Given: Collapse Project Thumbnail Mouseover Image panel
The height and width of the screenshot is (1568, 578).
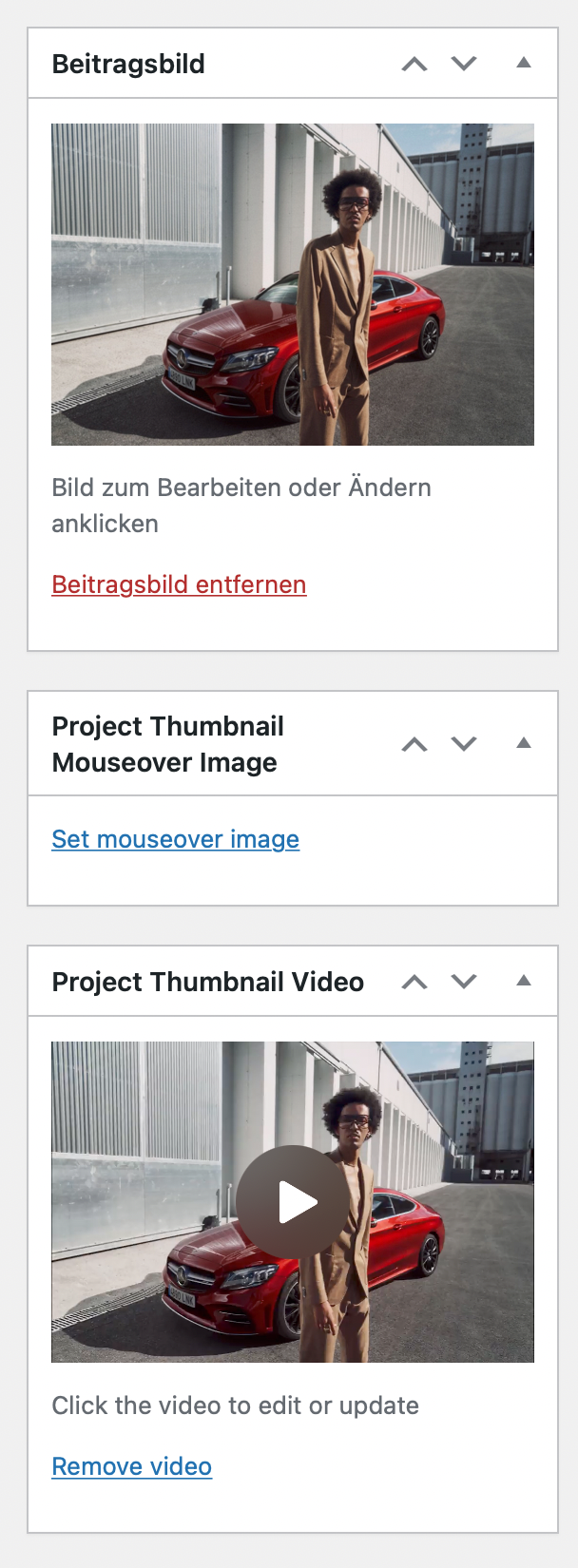Looking at the screenshot, I should click(523, 743).
